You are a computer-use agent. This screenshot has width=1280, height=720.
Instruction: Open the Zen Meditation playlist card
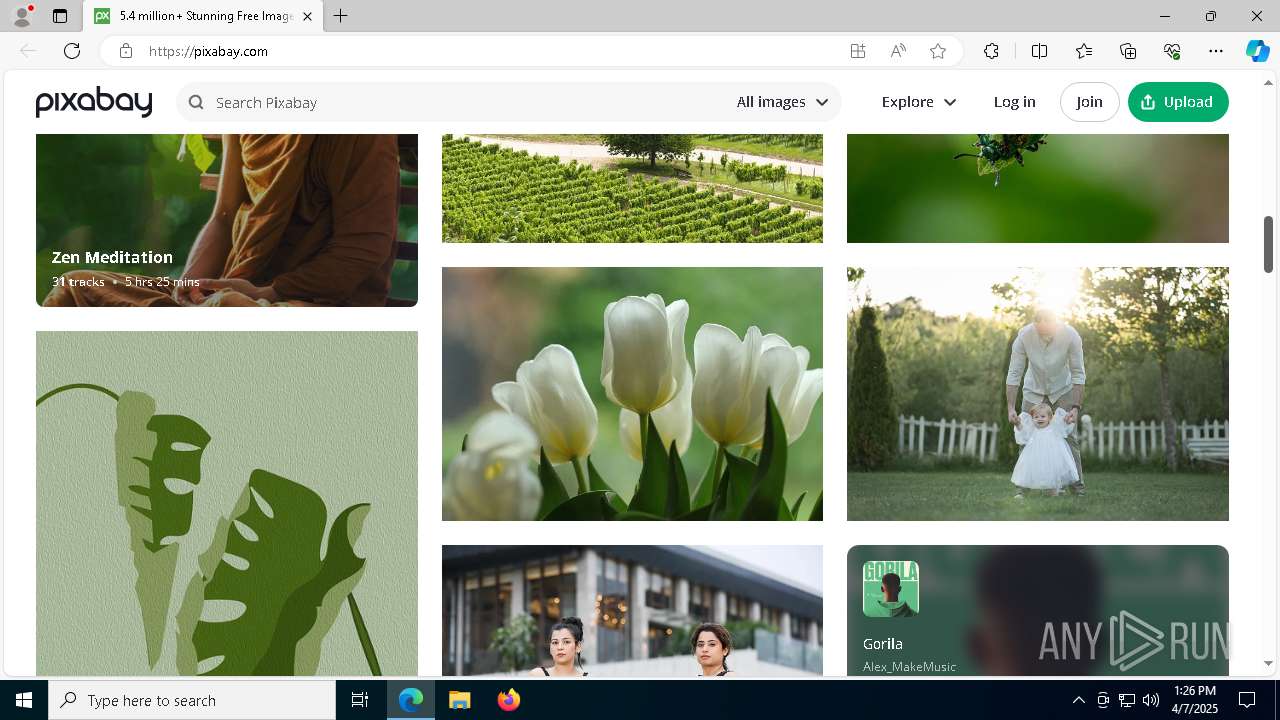(227, 220)
